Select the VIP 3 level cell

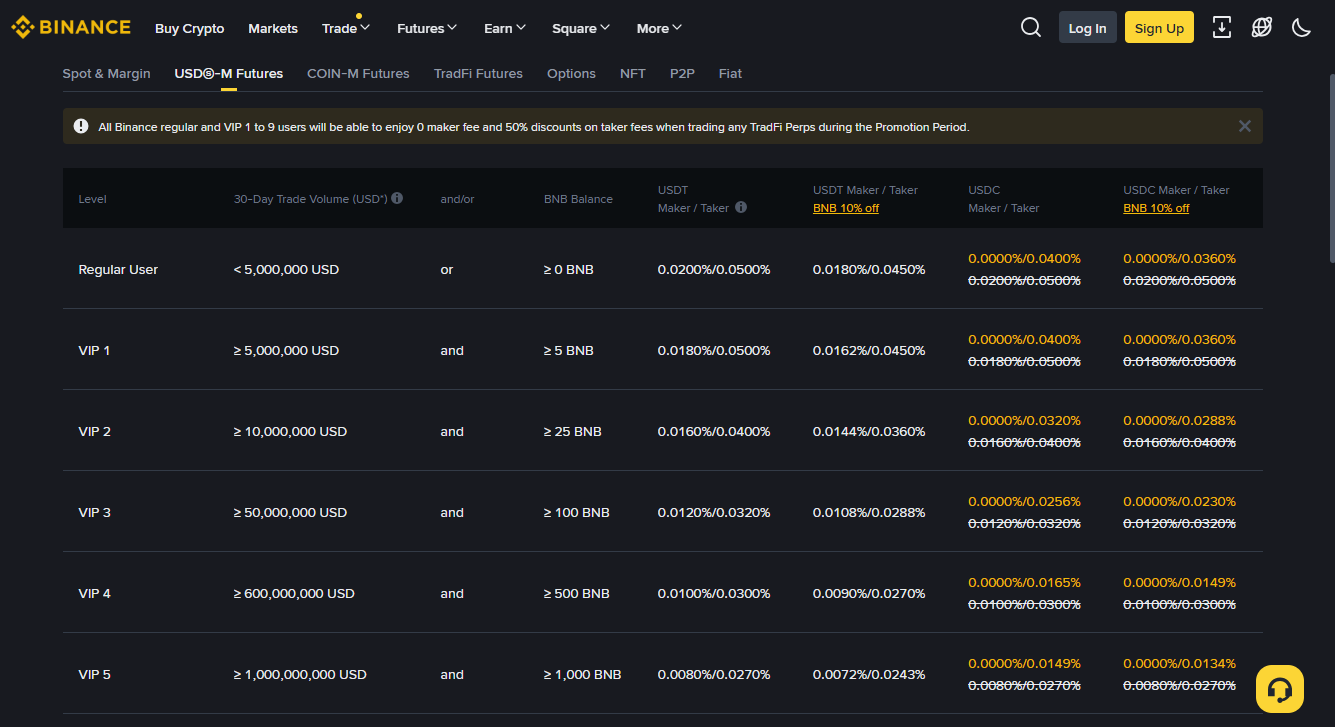coord(95,512)
